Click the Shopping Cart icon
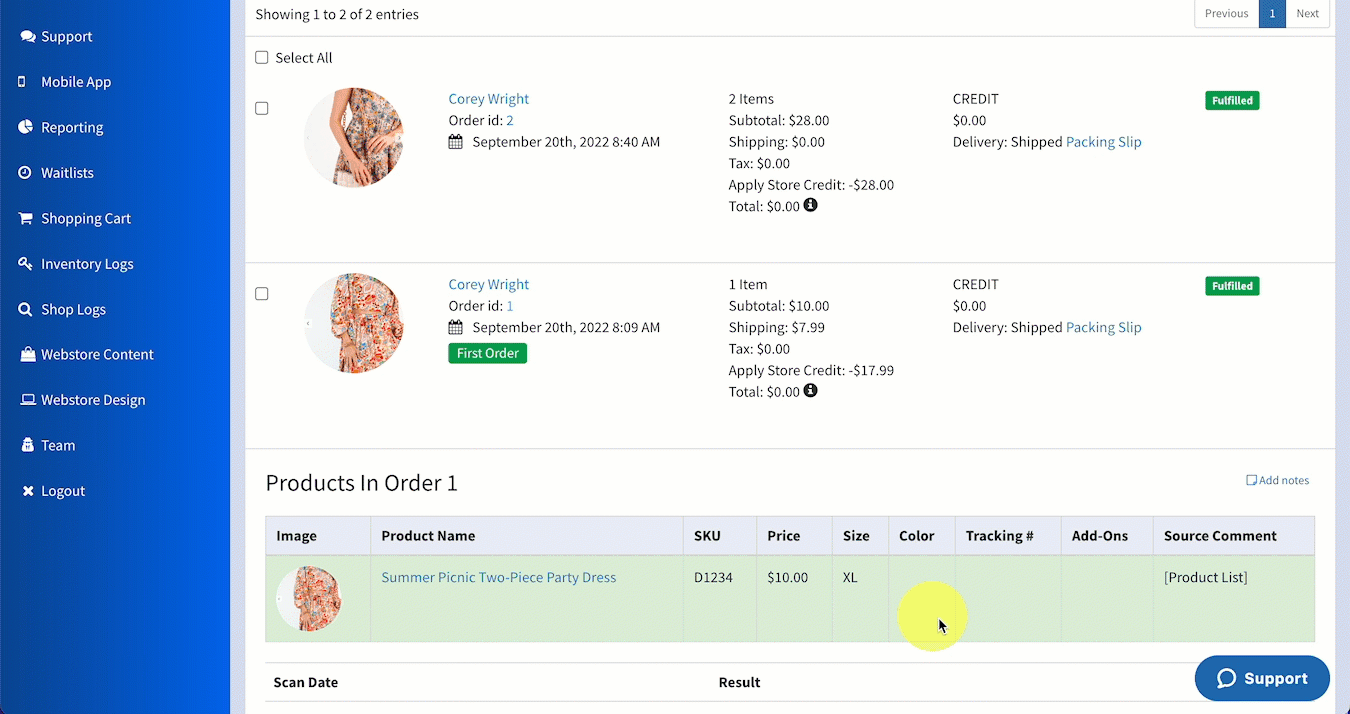The height and width of the screenshot is (714, 1350). point(26,218)
